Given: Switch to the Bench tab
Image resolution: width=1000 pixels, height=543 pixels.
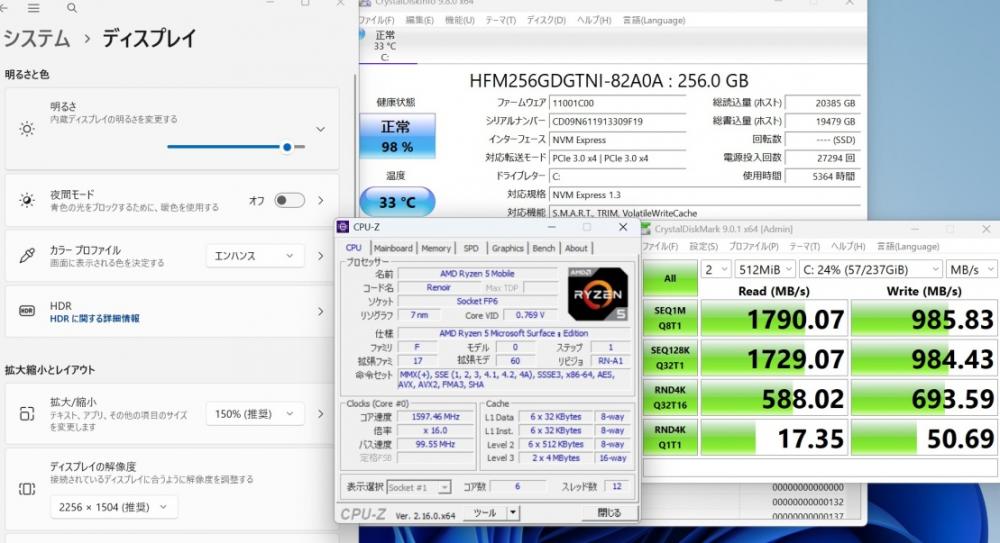Looking at the screenshot, I should coord(543,248).
